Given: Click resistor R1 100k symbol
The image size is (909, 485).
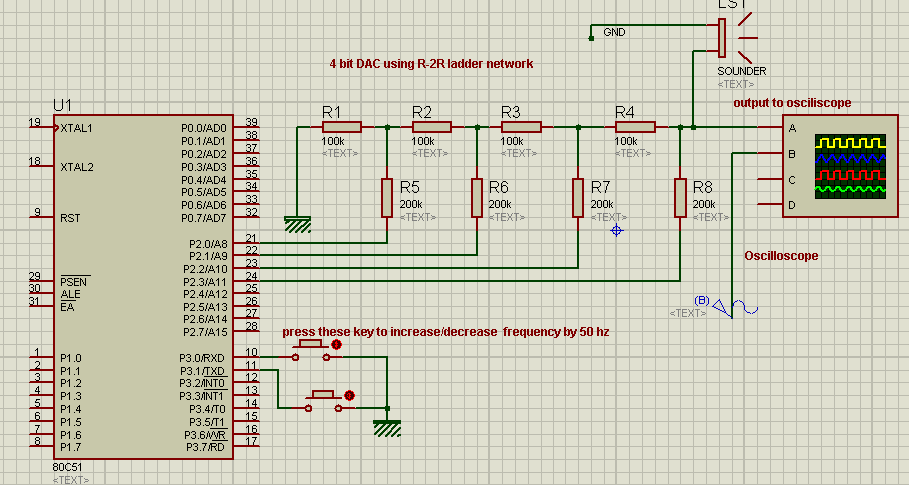Looking at the screenshot, I should (x=341, y=127).
